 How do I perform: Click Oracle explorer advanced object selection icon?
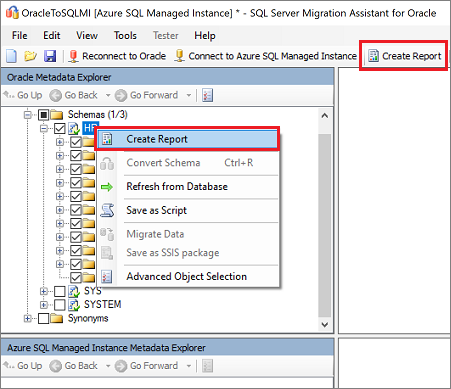tap(207, 95)
